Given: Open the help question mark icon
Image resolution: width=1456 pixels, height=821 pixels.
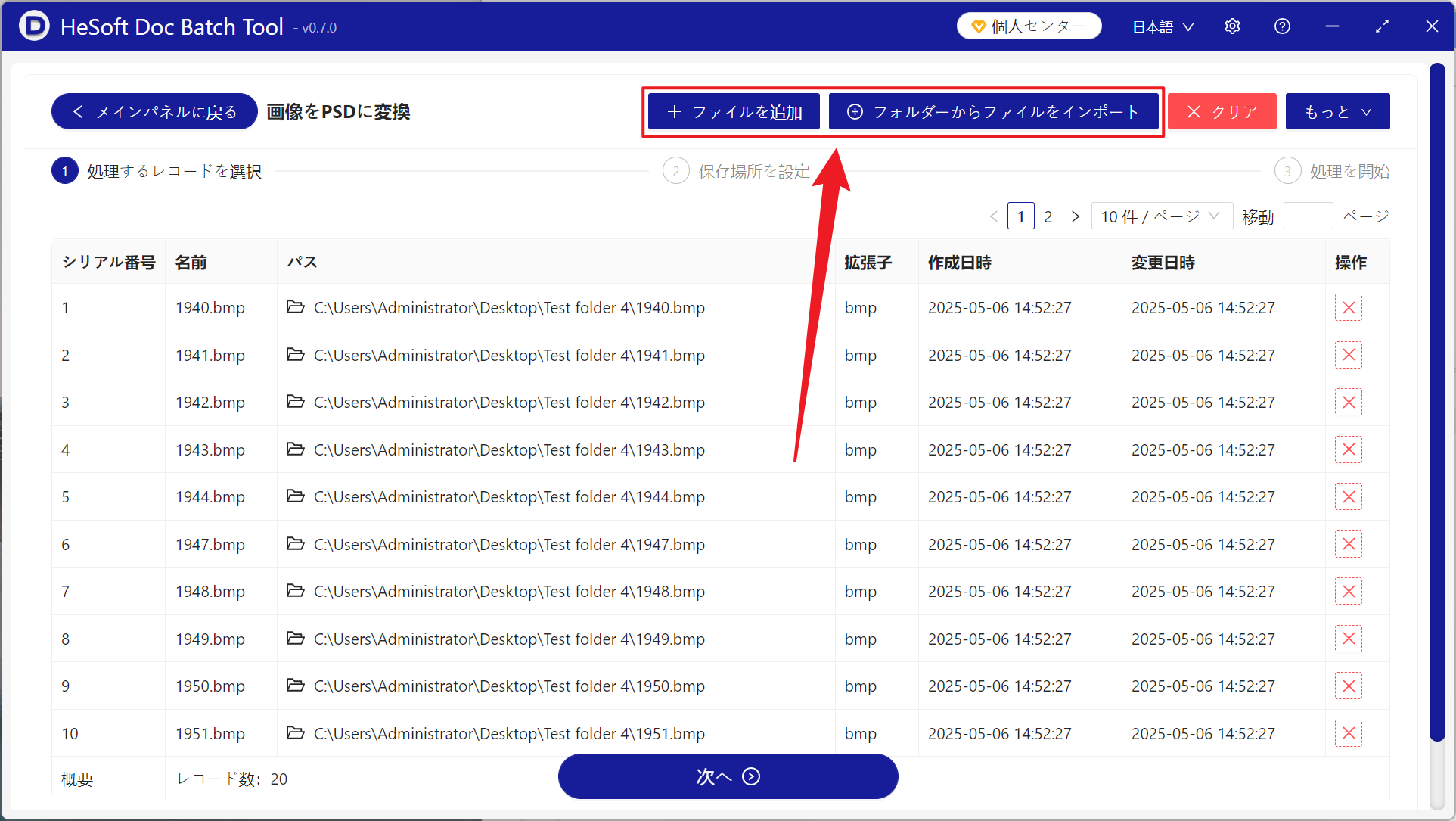Looking at the screenshot, I should 1282,26.
